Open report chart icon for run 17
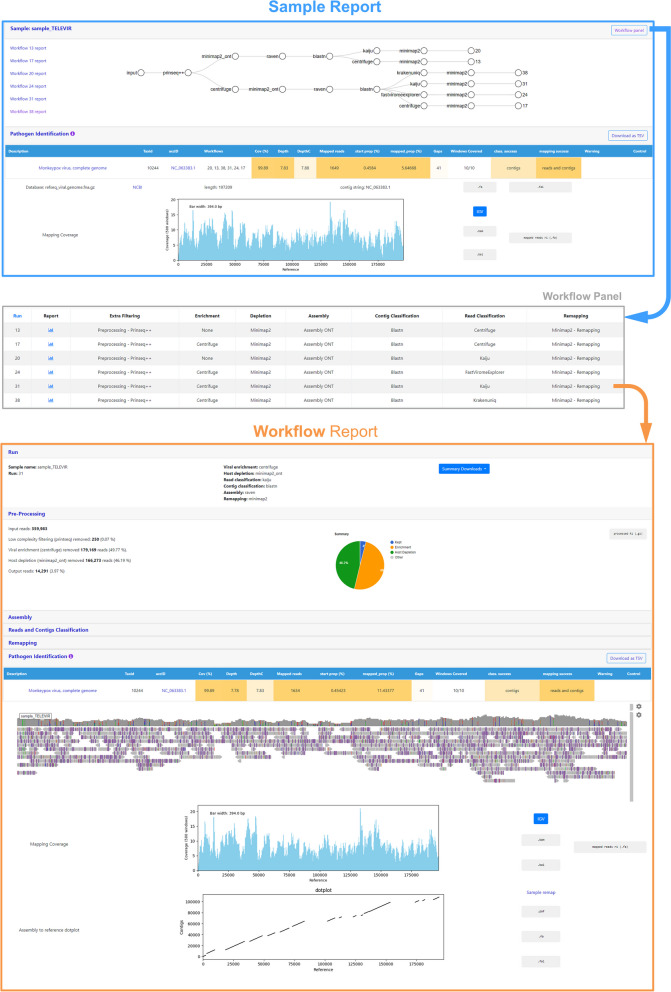Screen dimensions: 671x992 [x=51, y=344]
